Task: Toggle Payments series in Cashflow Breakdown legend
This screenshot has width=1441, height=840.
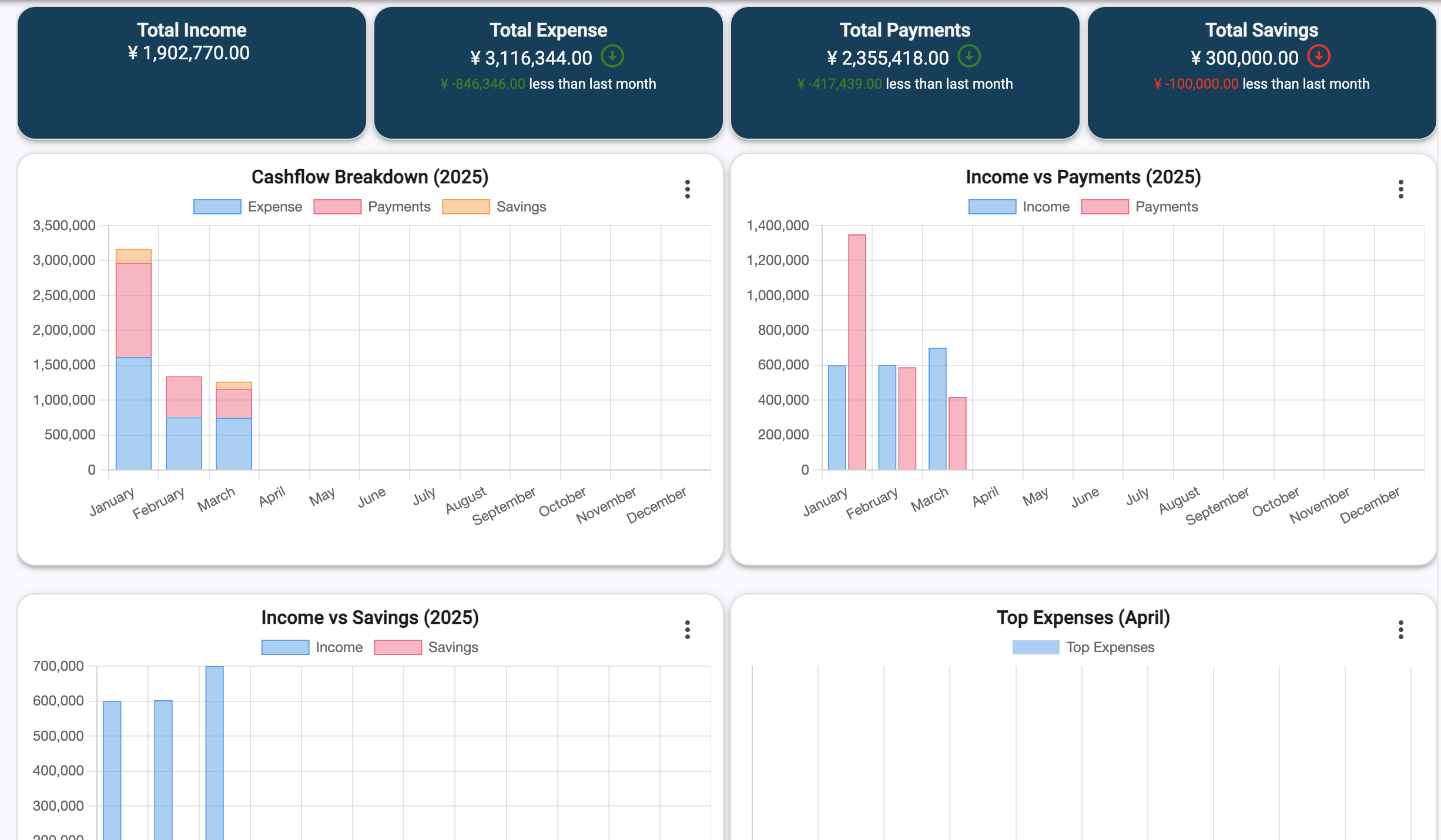Action: coord(372,207)
